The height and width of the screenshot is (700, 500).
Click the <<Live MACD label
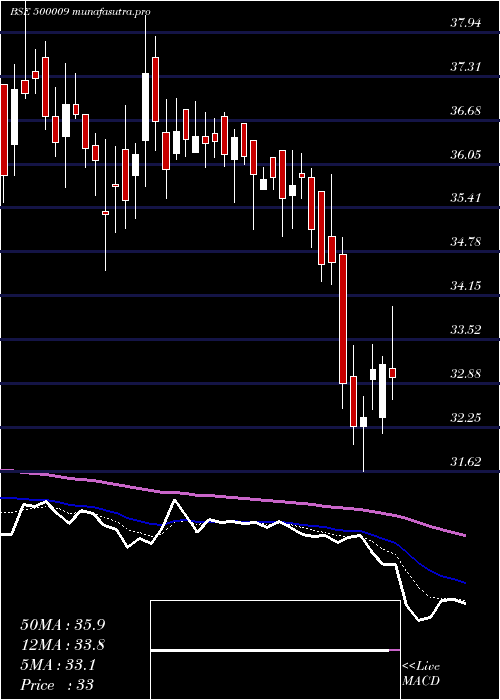[421, 674]
